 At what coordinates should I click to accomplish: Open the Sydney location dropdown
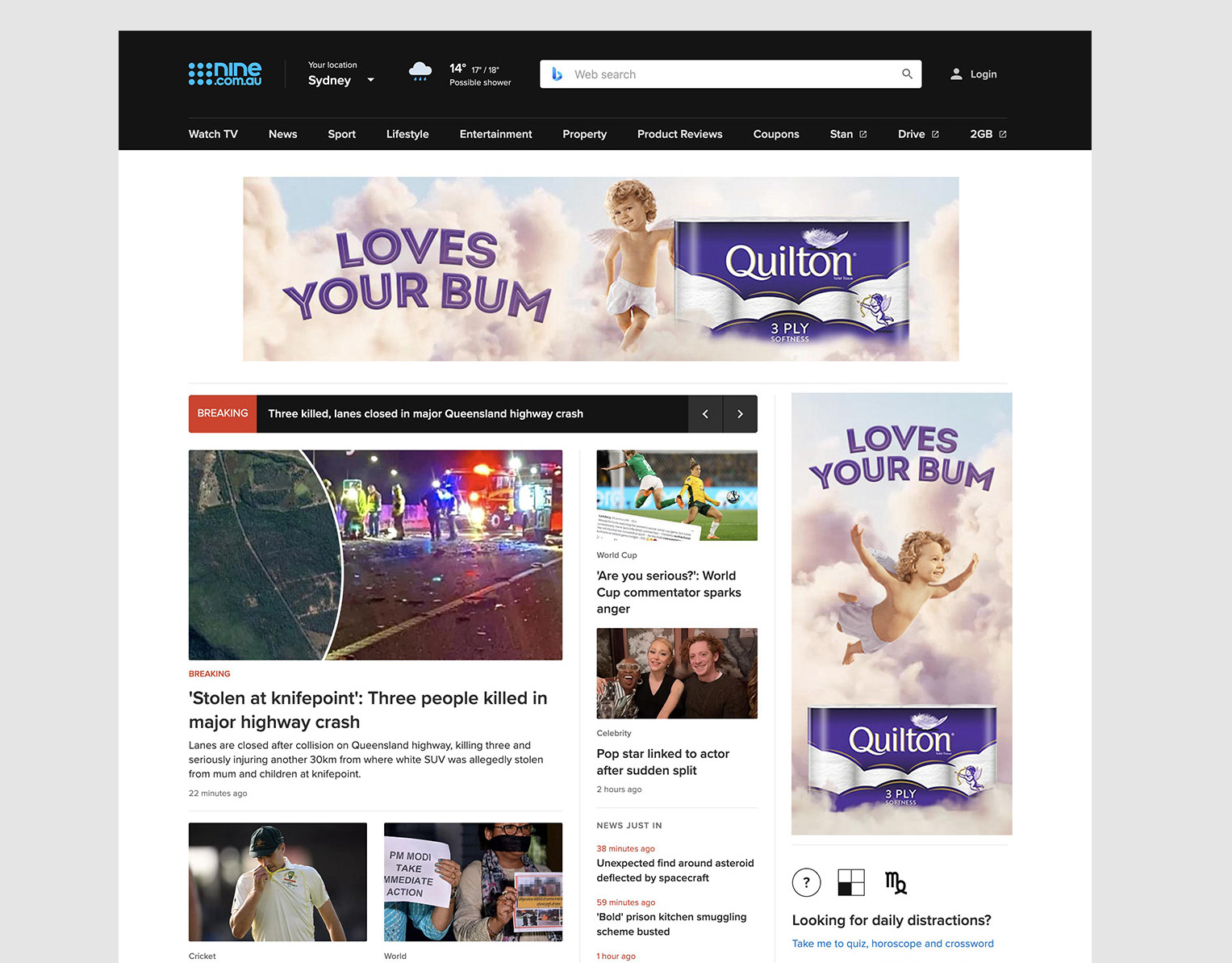341,80
